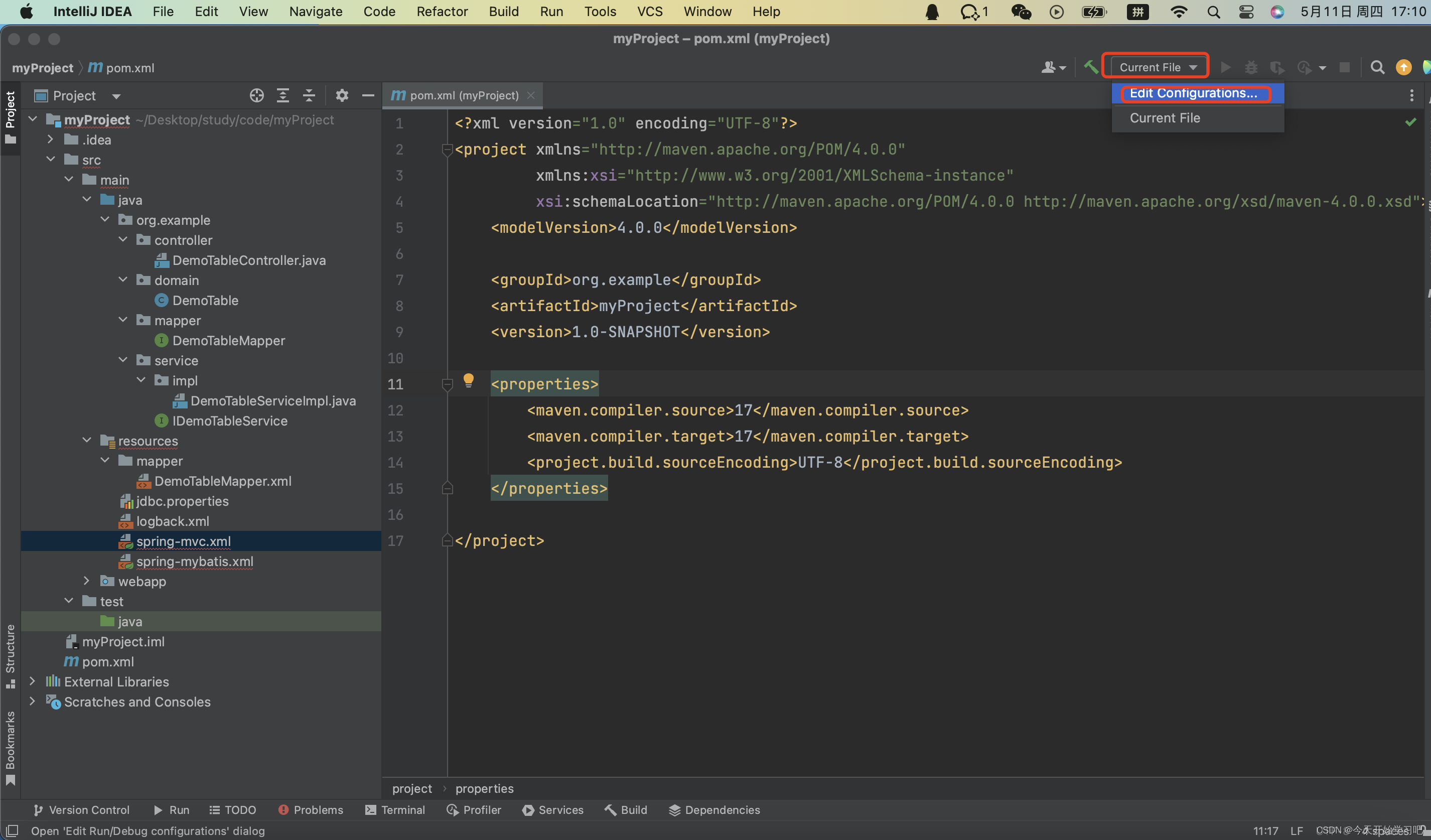Select Edit Configurations... menu item
The image size is (1431, 840).
tap(1198, 93)
